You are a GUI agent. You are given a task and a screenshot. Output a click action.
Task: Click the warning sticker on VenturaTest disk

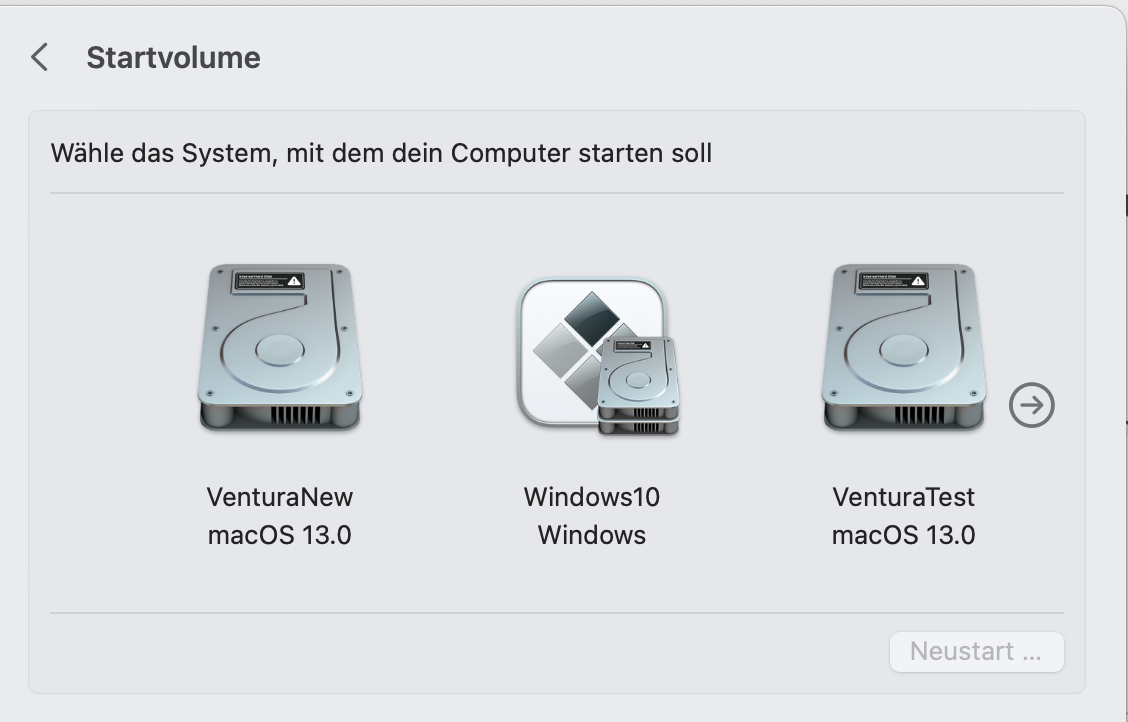[892, 280]
